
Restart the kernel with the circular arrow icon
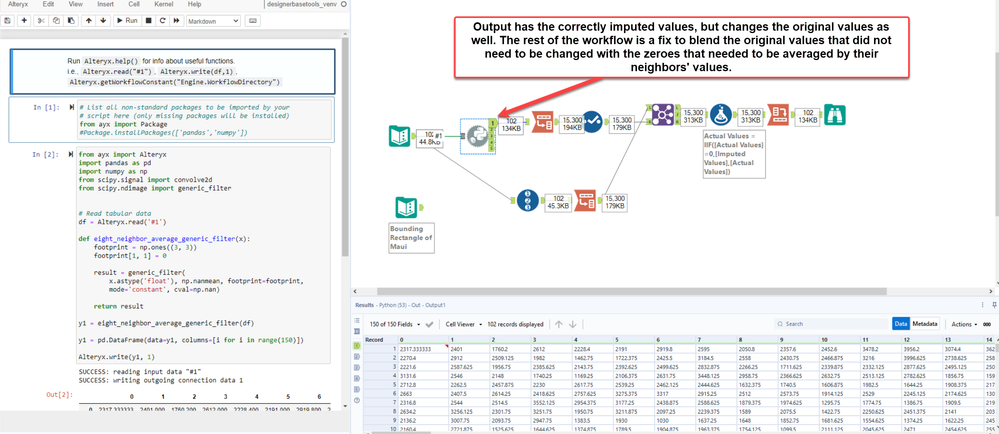[163, 20]
